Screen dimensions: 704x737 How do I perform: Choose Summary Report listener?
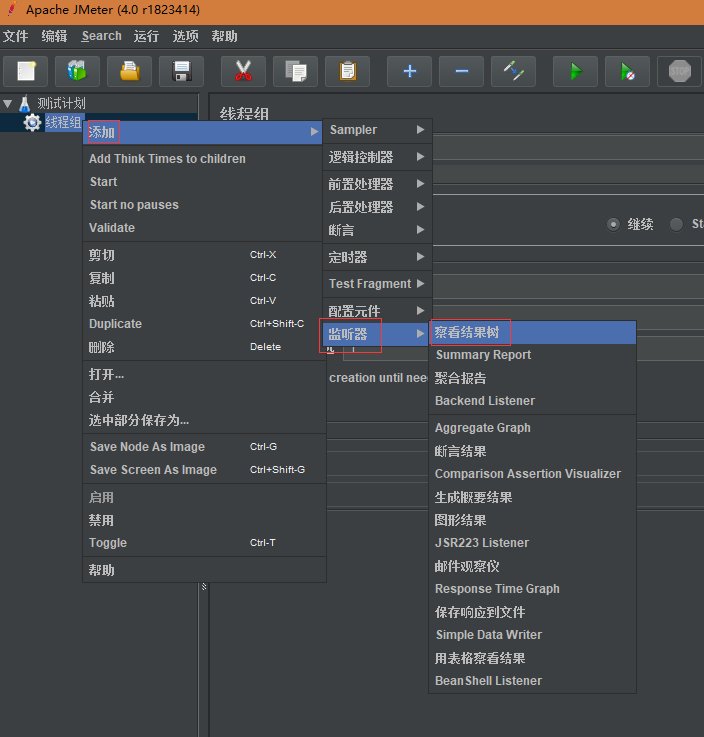533,355
